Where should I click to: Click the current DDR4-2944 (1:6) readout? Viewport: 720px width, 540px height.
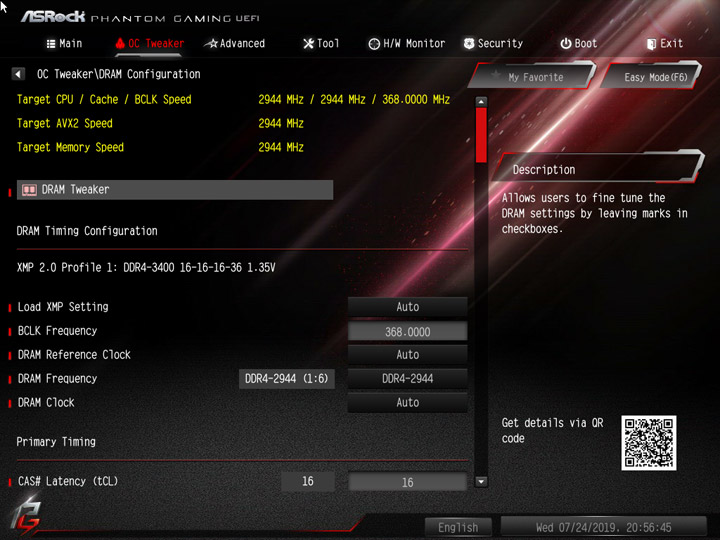click(287, 378)
